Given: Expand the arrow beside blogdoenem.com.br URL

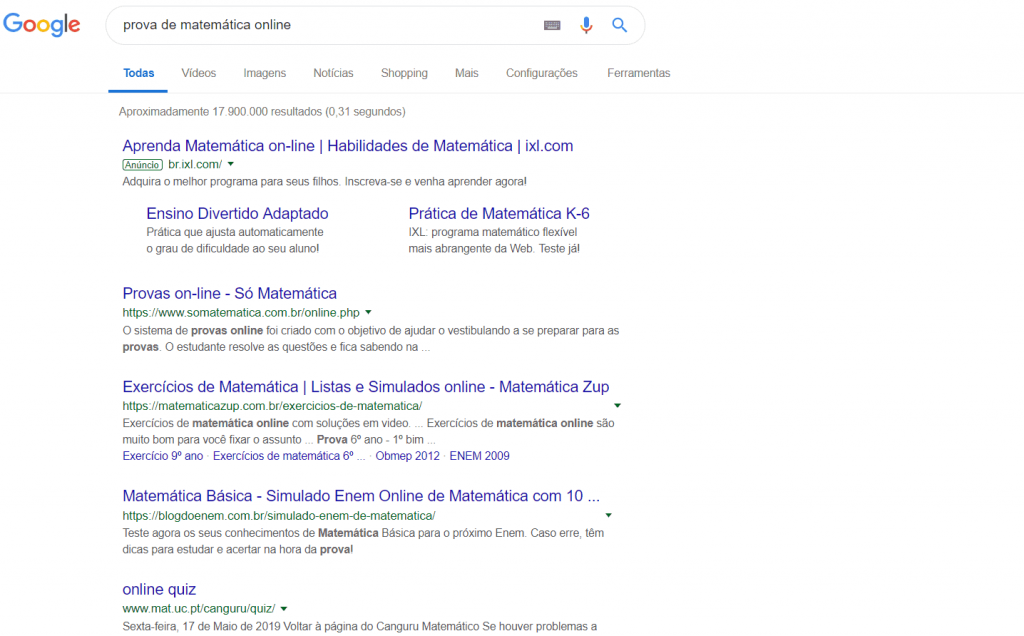Looking at the screenshot, I should pyautogui.click(x=609, y=515).
